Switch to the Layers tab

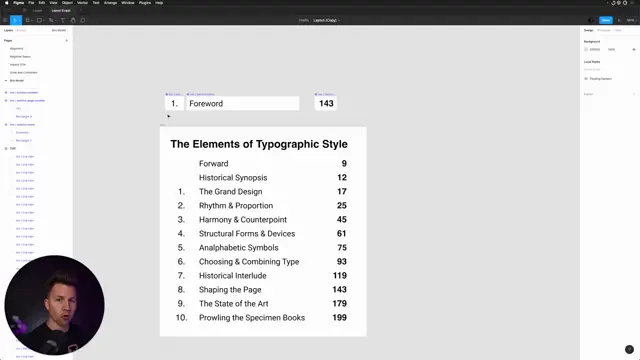coord(8,30)
